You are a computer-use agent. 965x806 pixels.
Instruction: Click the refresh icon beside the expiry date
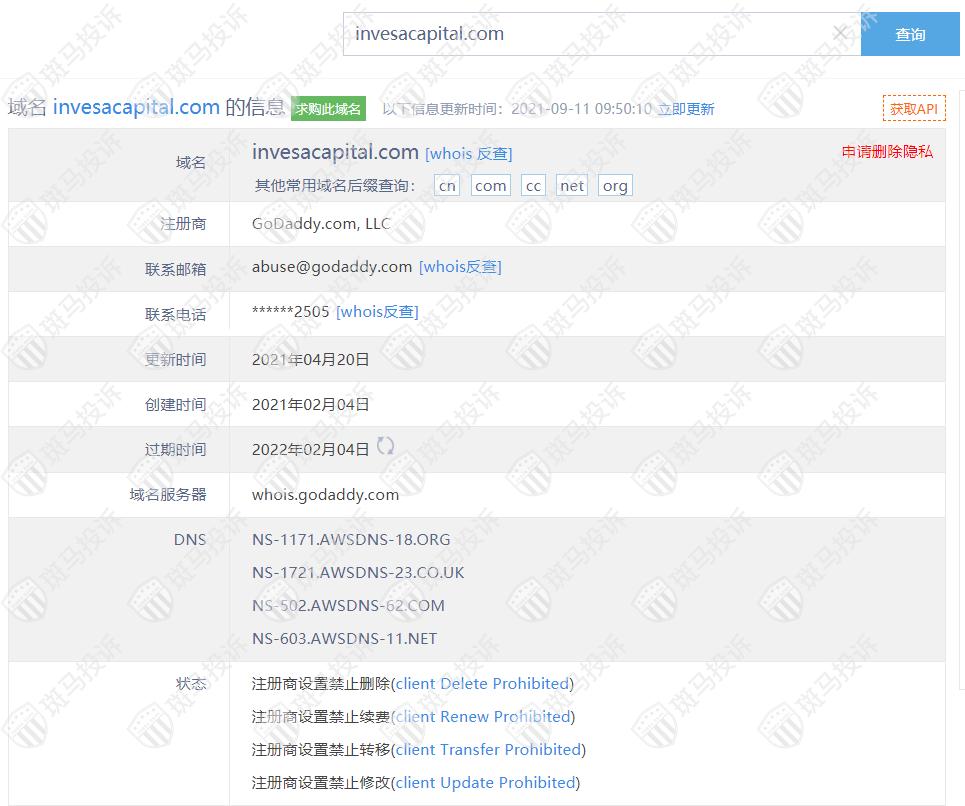[385, 447]
